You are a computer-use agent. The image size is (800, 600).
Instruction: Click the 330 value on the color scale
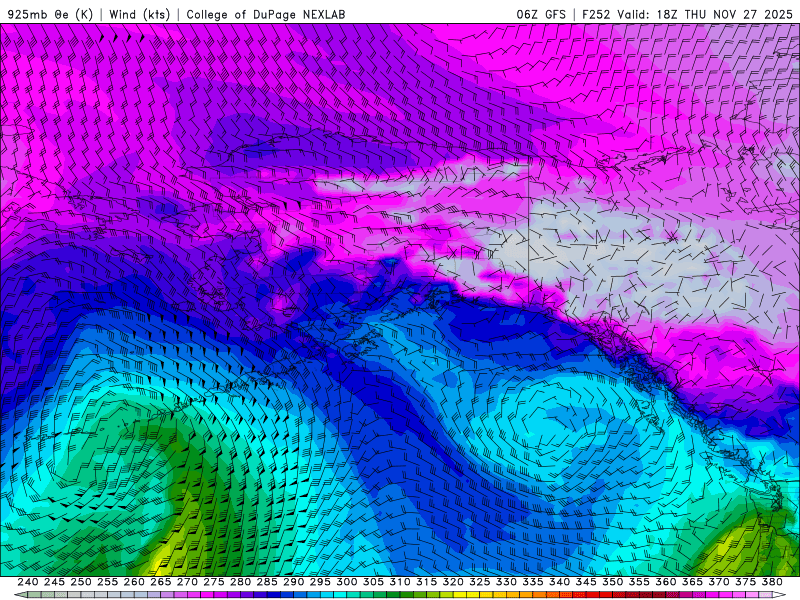click(x=506, y=582)
